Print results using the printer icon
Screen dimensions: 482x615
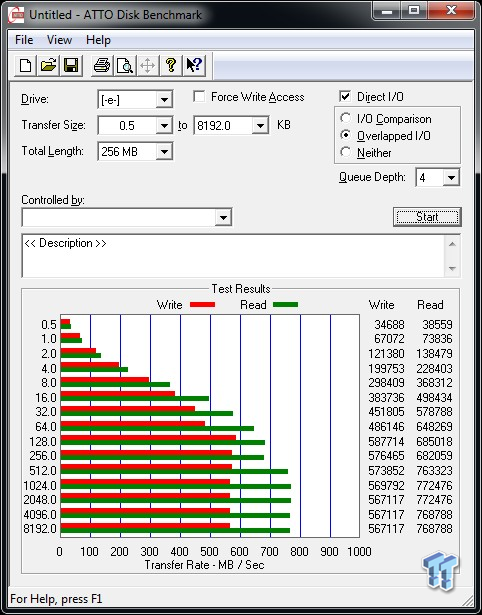click(102, 65)
